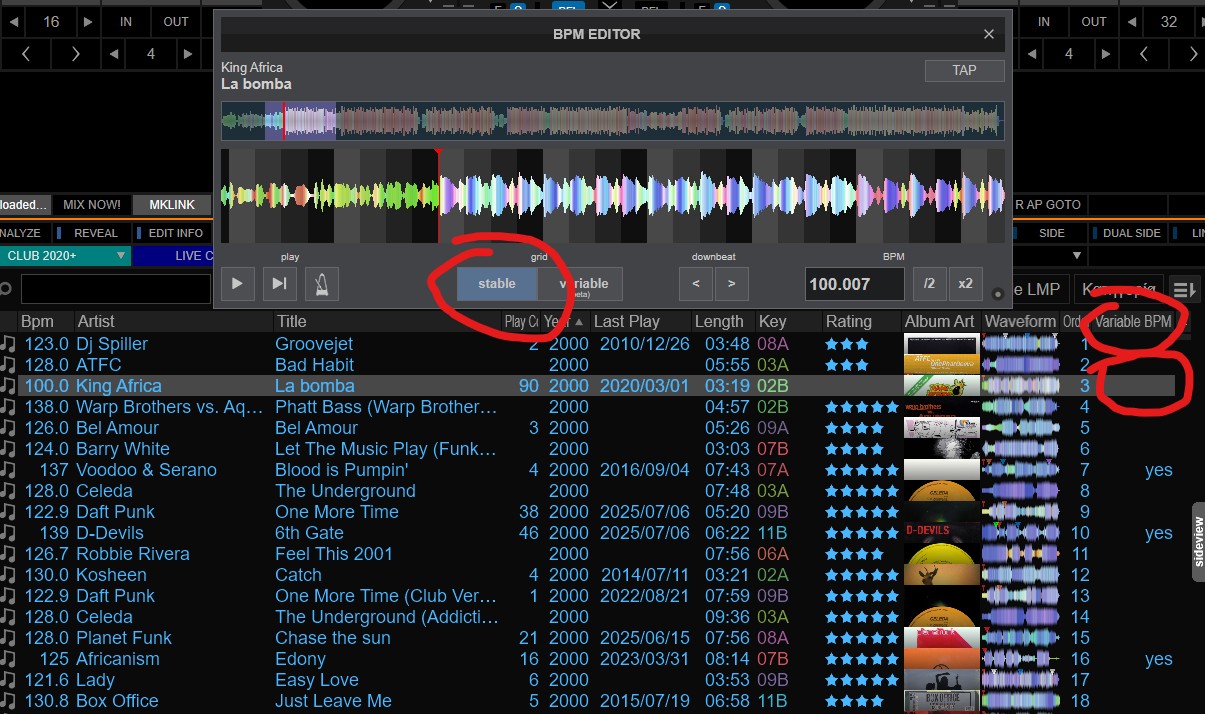The height and width of the screenshot is (714, 1205).
Task: Shift the downbeat right with the > arrow
Action: tap(731, 284)
